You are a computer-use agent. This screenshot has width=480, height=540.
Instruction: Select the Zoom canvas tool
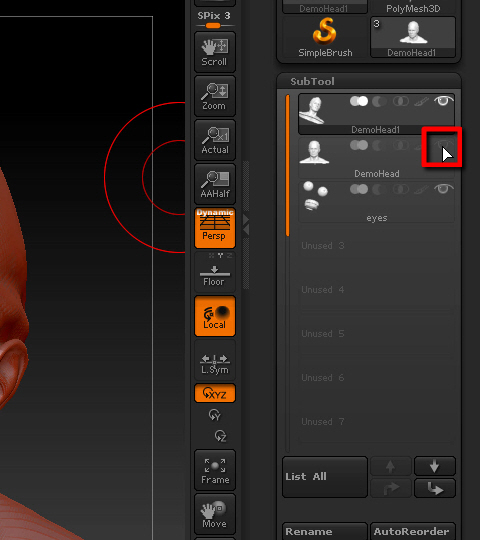215,96
